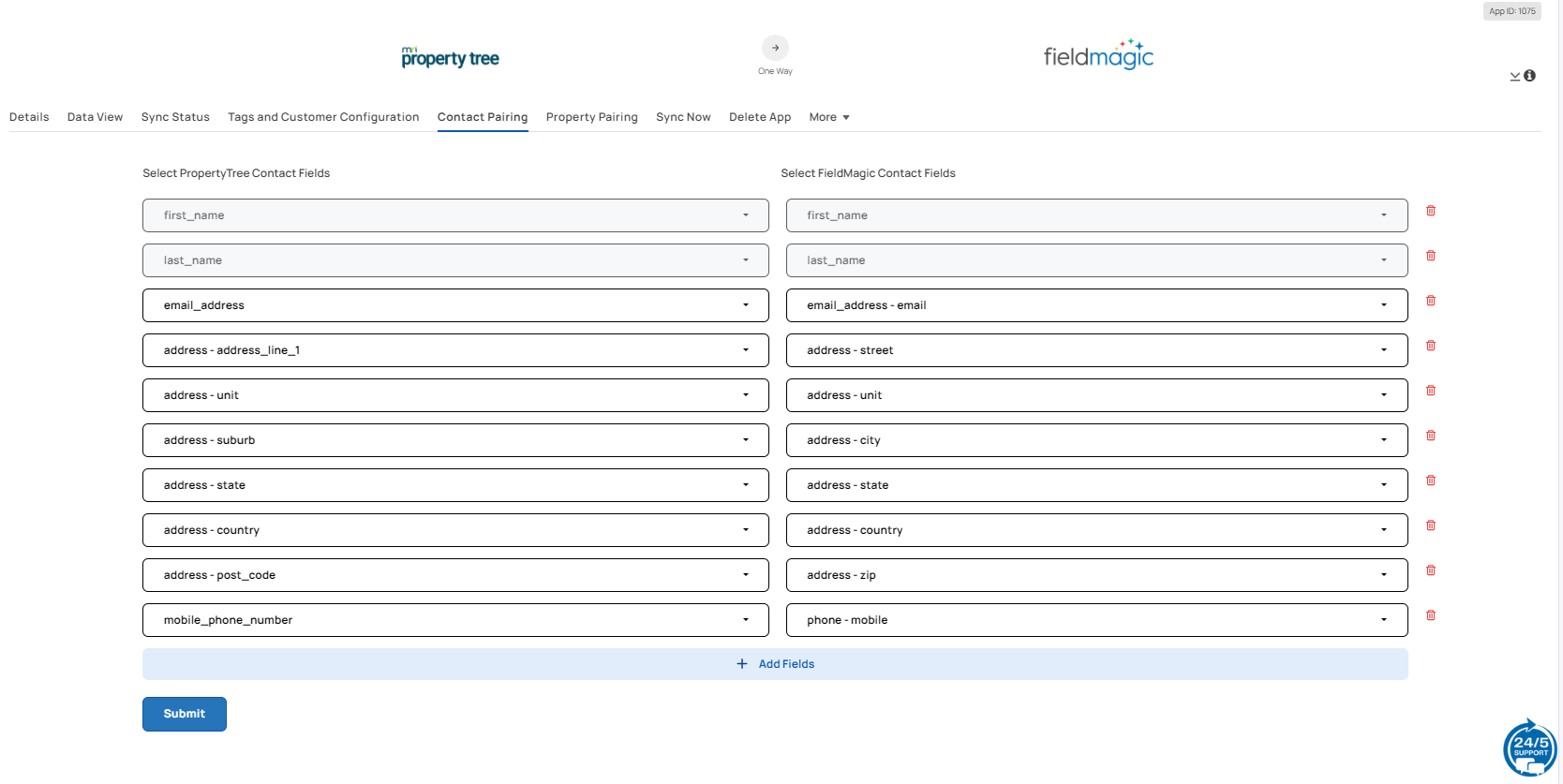1563x784 pixels.
Task: Open FieldMagic address - country dropdown
Action: point(1096,530)
